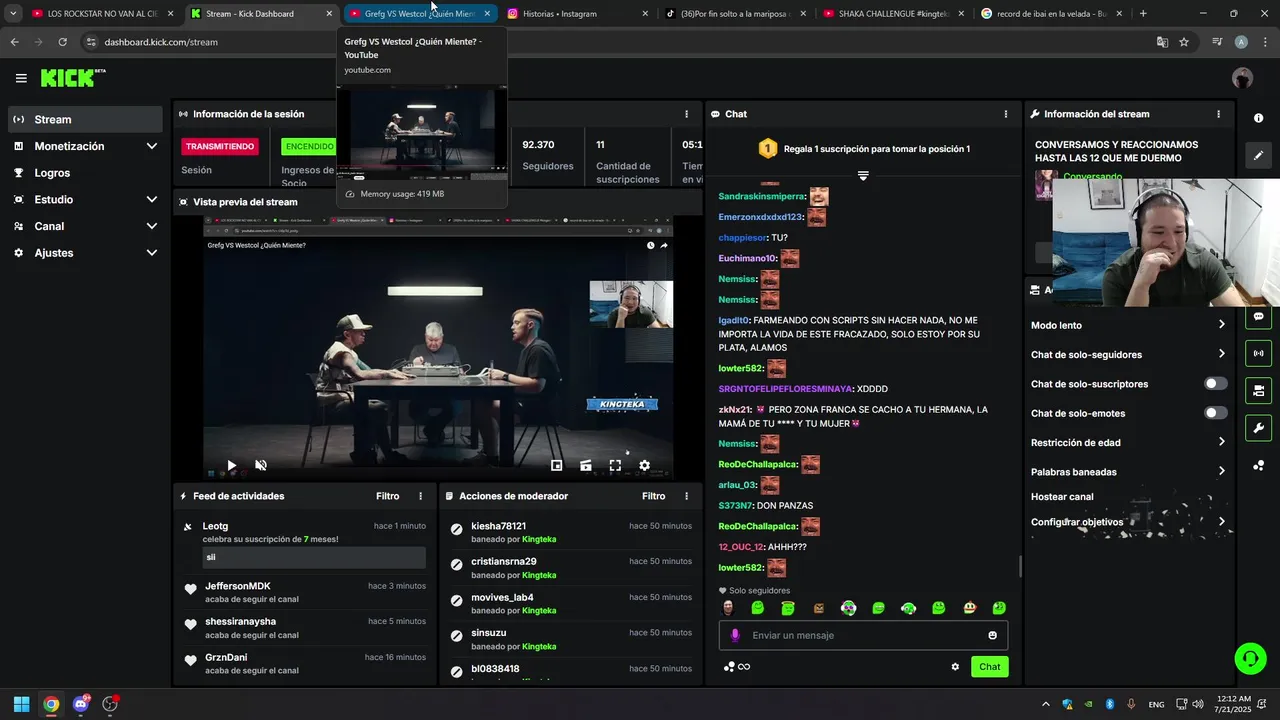Click the user avatar at top right

(x=1242, y=78)
